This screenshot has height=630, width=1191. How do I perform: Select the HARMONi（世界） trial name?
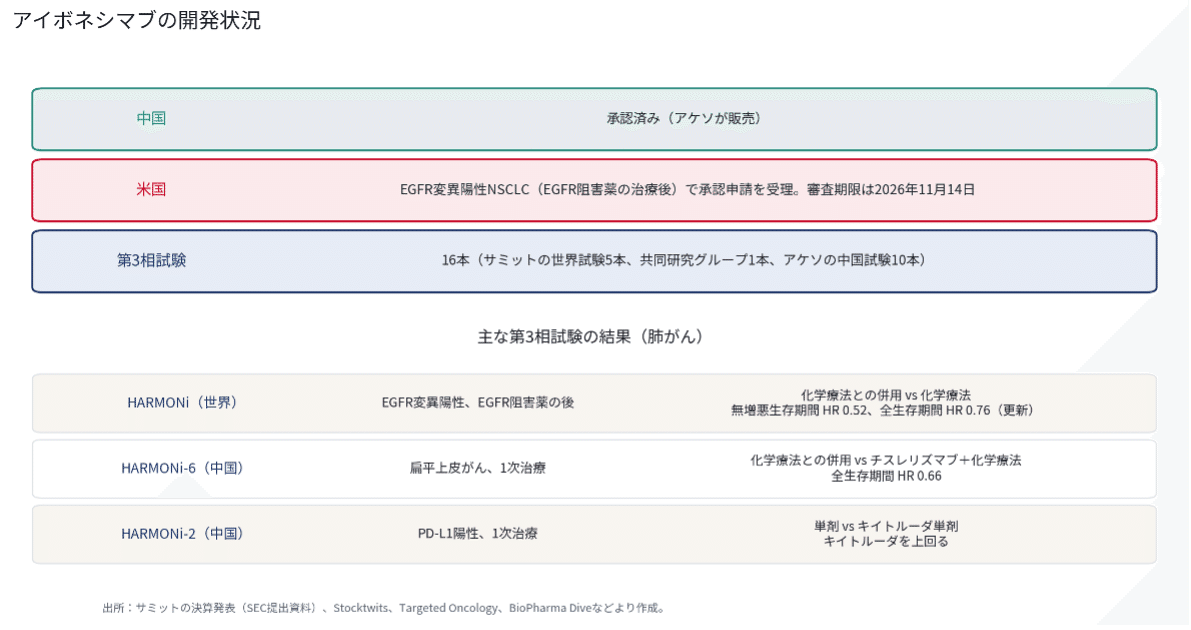click(182, 402)
